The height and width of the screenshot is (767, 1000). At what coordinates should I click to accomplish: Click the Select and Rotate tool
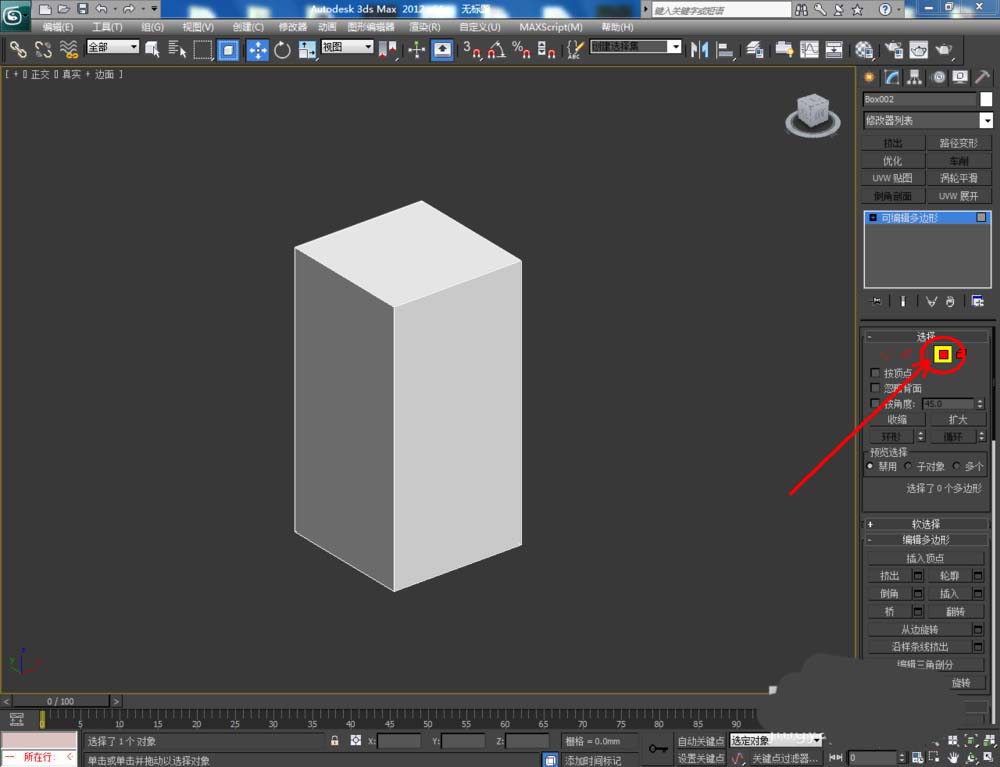coord(282,49)
